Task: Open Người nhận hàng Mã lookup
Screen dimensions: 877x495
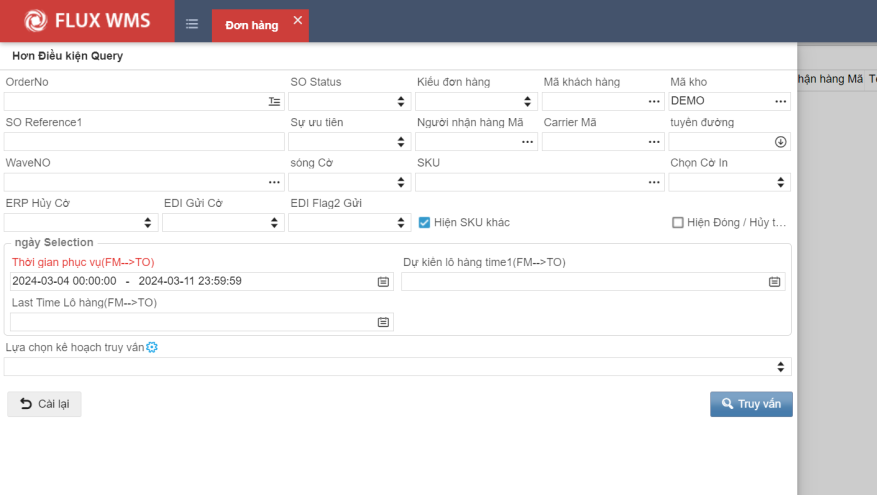Action: point(527,142)
